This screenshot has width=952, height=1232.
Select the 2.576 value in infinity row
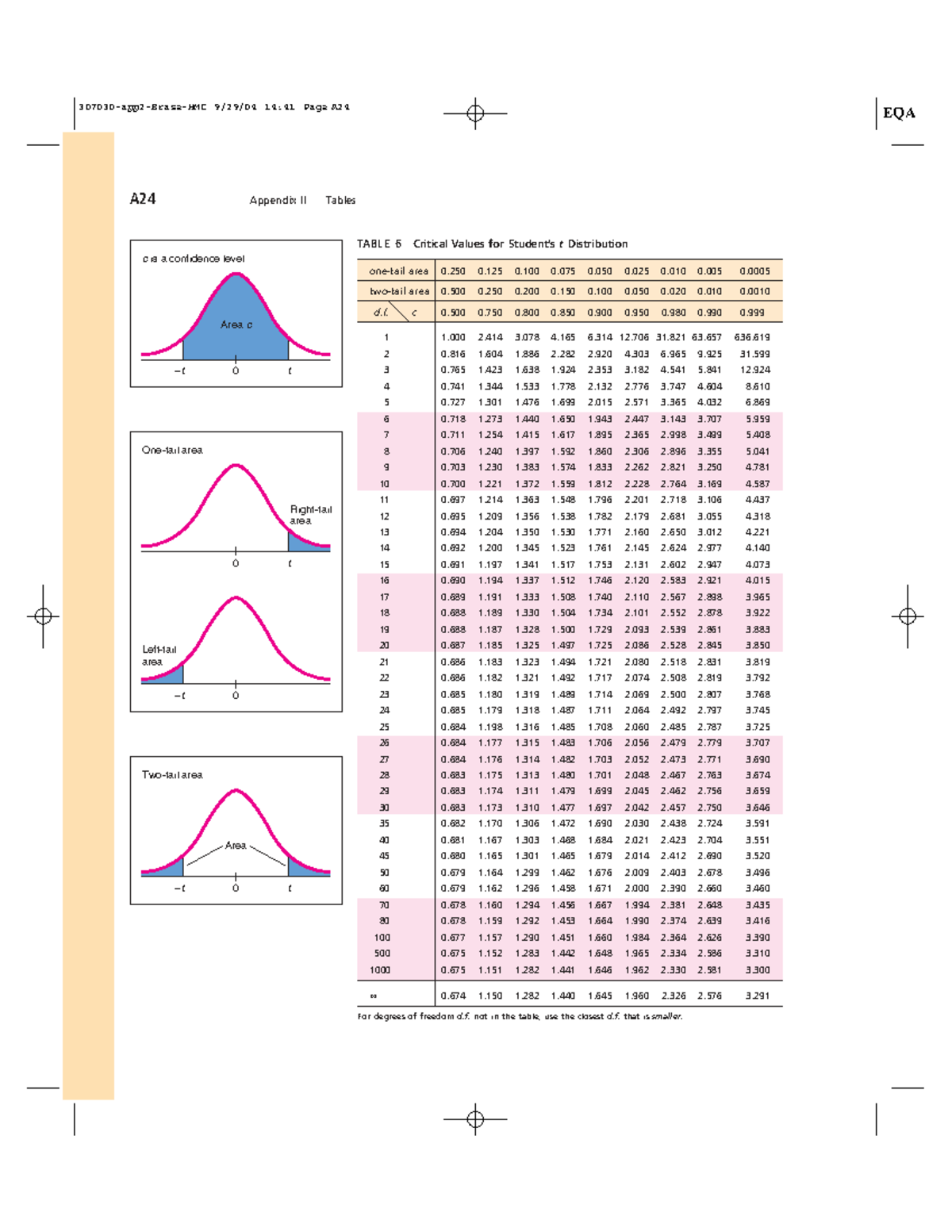tap(709, 996)
